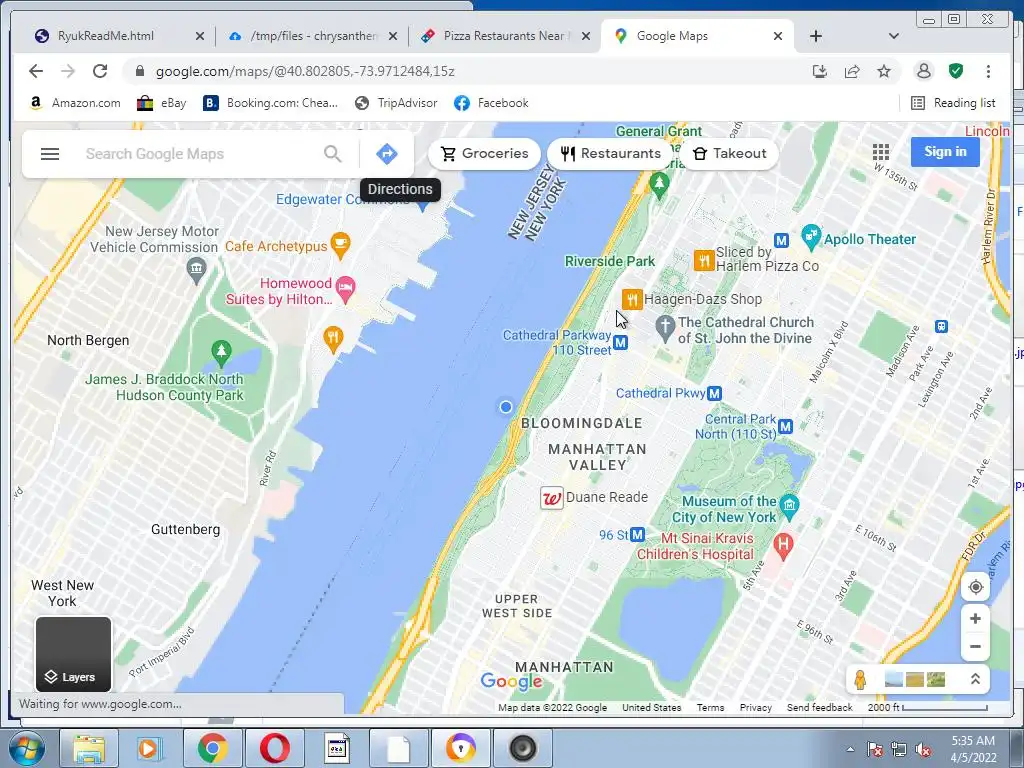Switch to the /tmp/files tab
This screenshot has height=768, width=1024.
(x=312, y=36)
